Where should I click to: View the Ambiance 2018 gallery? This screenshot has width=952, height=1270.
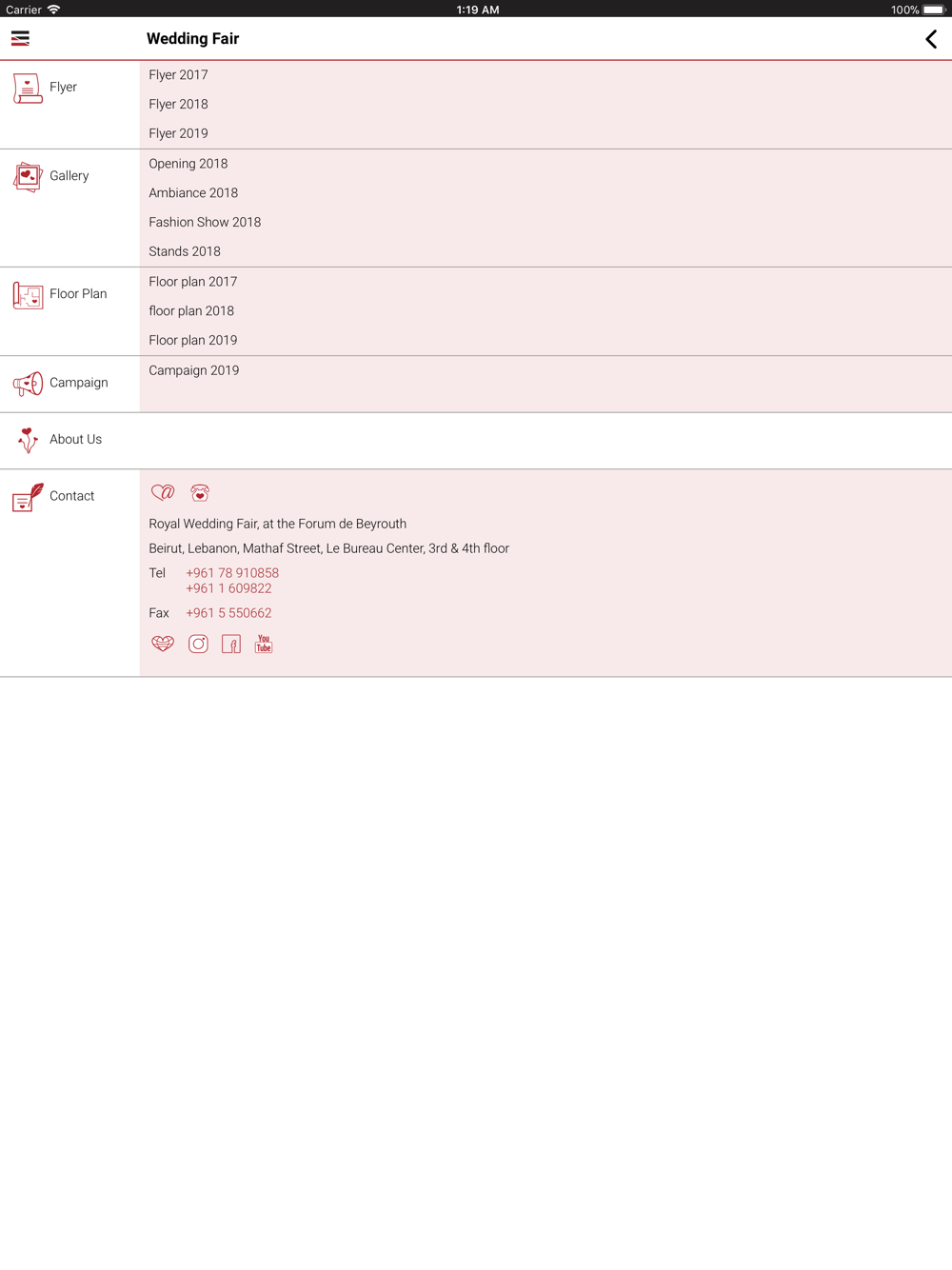click(193, 192)
